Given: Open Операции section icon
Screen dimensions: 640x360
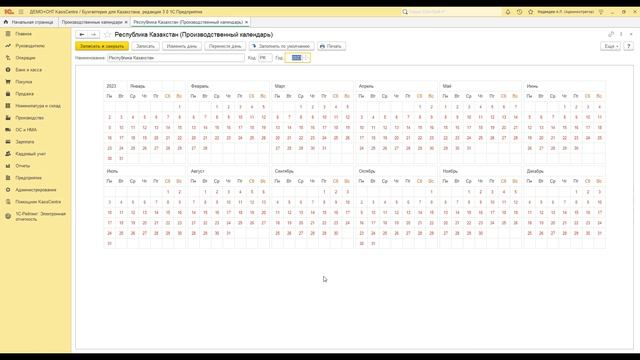Looking at the screenshot, I should [x=8, y=58].
